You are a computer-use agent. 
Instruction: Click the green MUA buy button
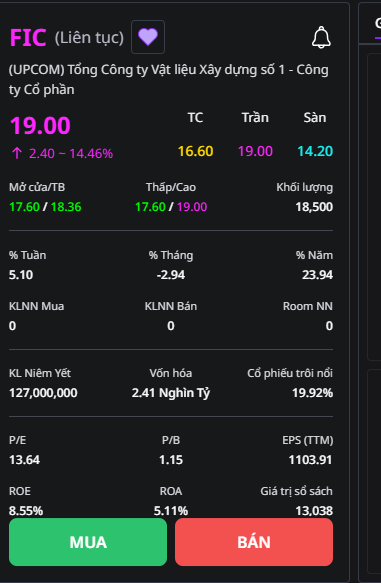(x=88, y=542)
